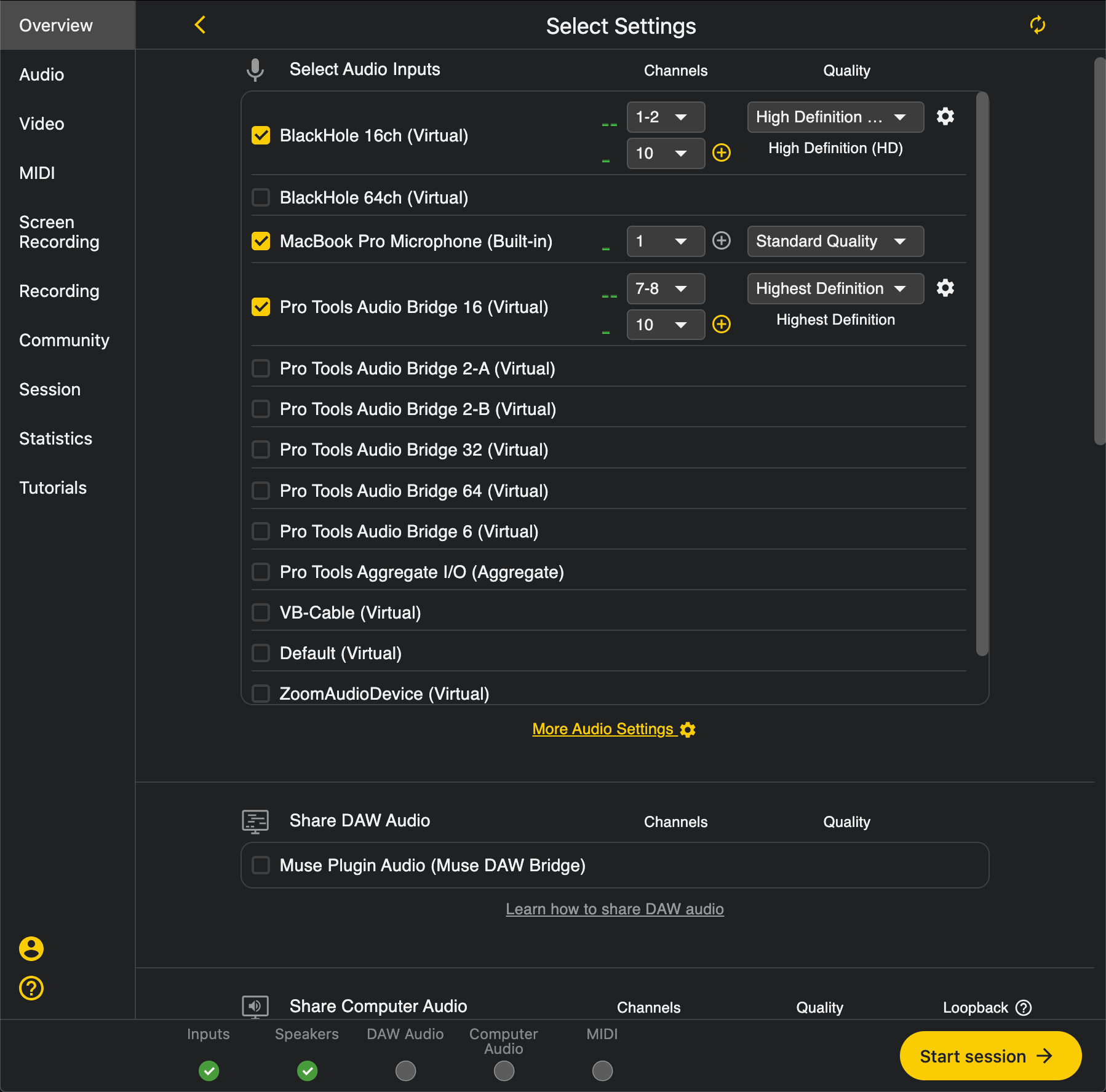This screenshot has width=1106, height=1092.
Task: Click the Loopback help icon
Action: [1024, 1008]
